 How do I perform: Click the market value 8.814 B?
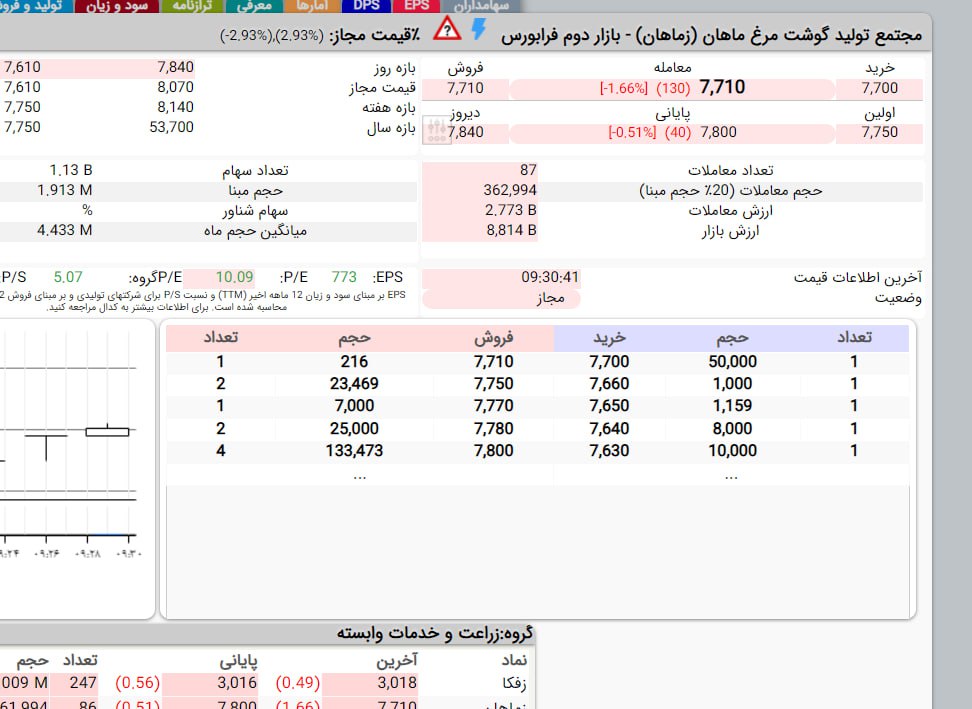[511, 231]
